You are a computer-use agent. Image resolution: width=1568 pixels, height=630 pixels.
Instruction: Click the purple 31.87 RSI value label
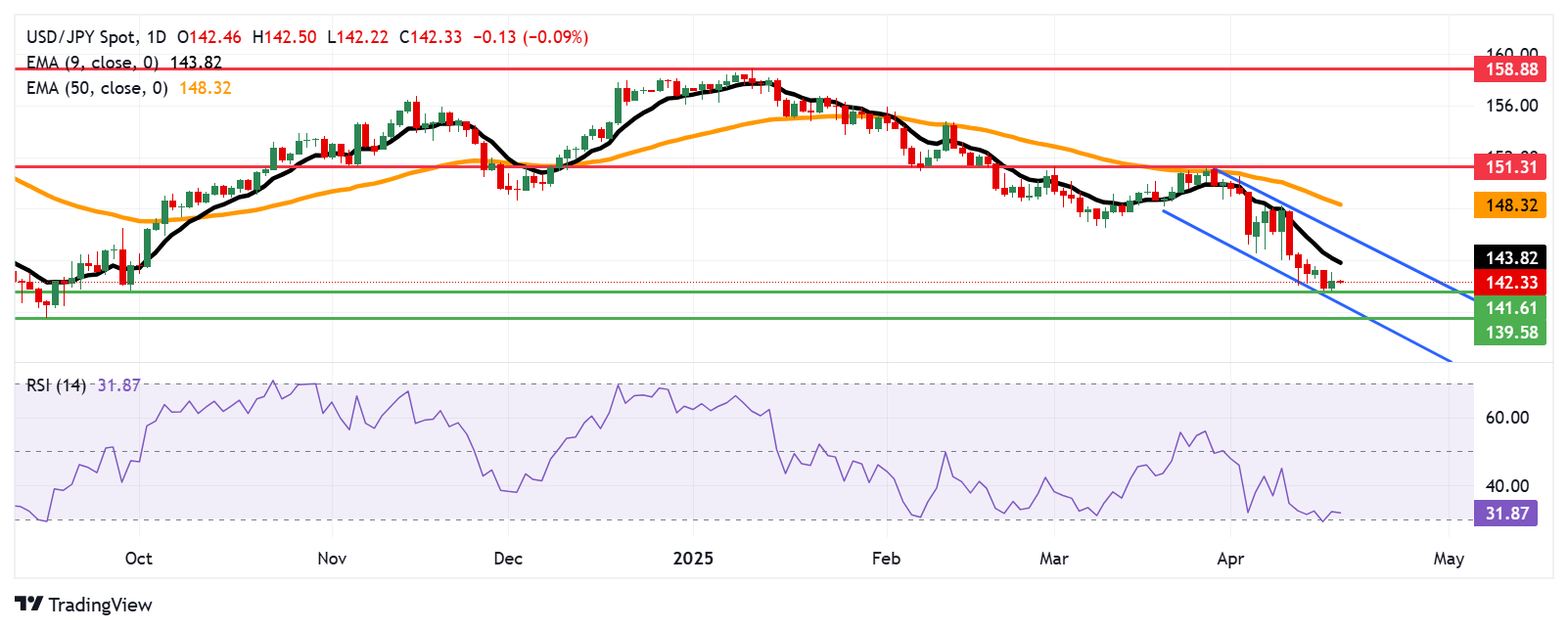pyautogui.click(x=1505, y=514)
